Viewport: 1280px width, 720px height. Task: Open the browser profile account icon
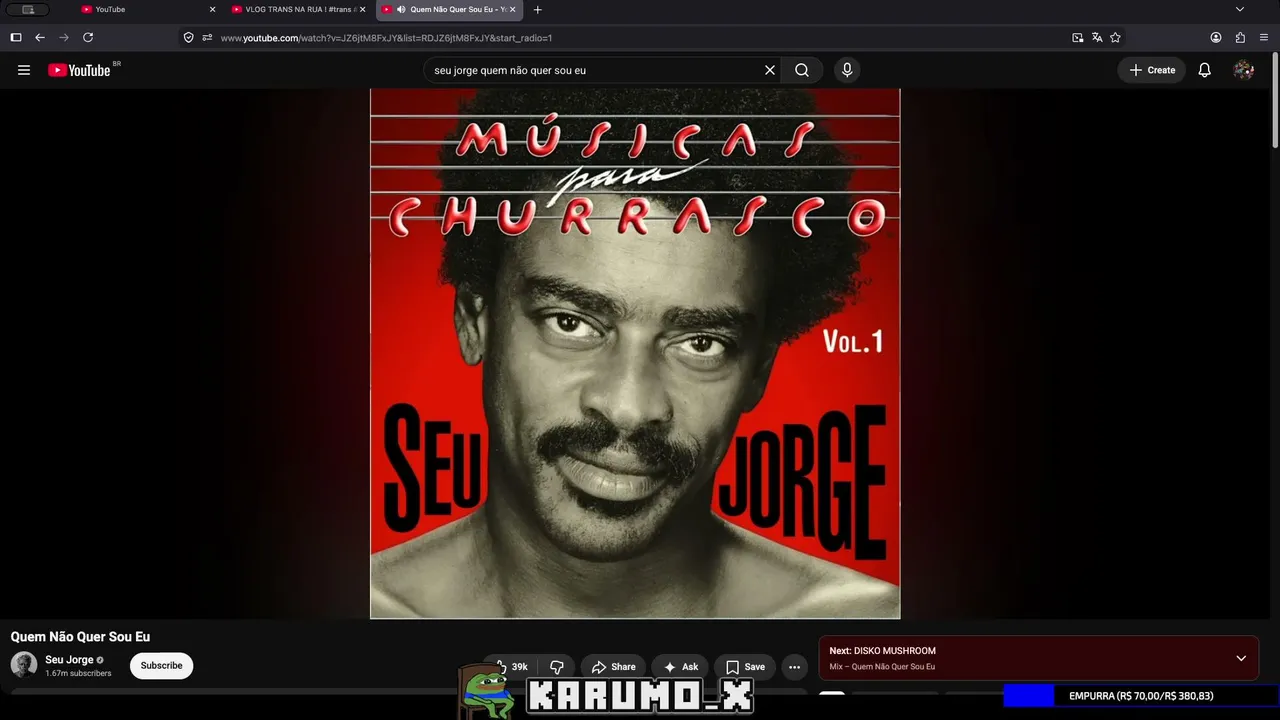pyautogui.click(x=1216, y=38)
